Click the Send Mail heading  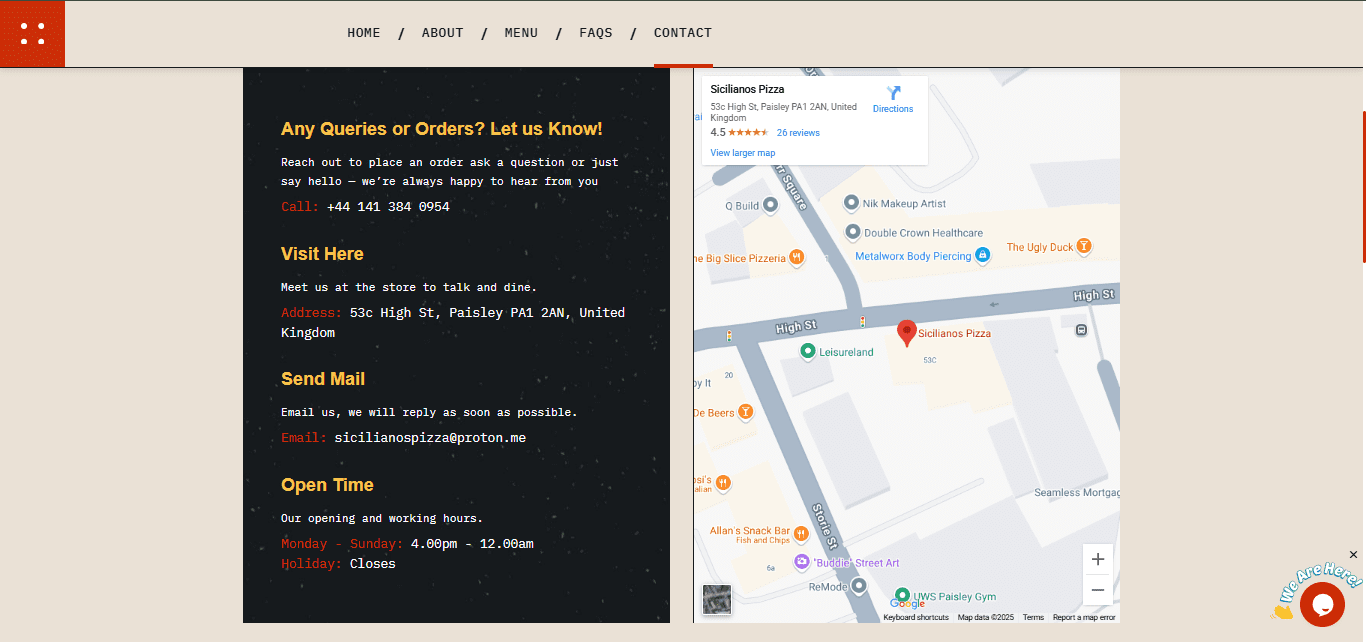coord(323,379)
